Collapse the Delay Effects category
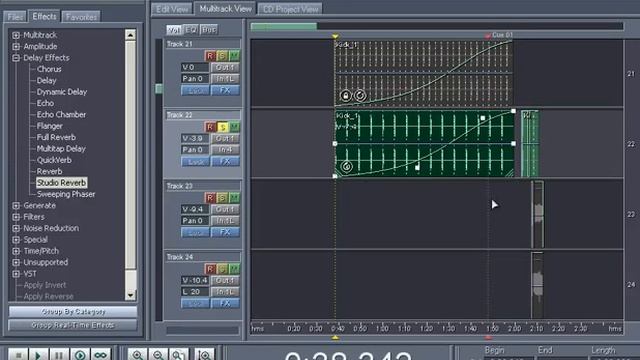 [x=16, y=58]
